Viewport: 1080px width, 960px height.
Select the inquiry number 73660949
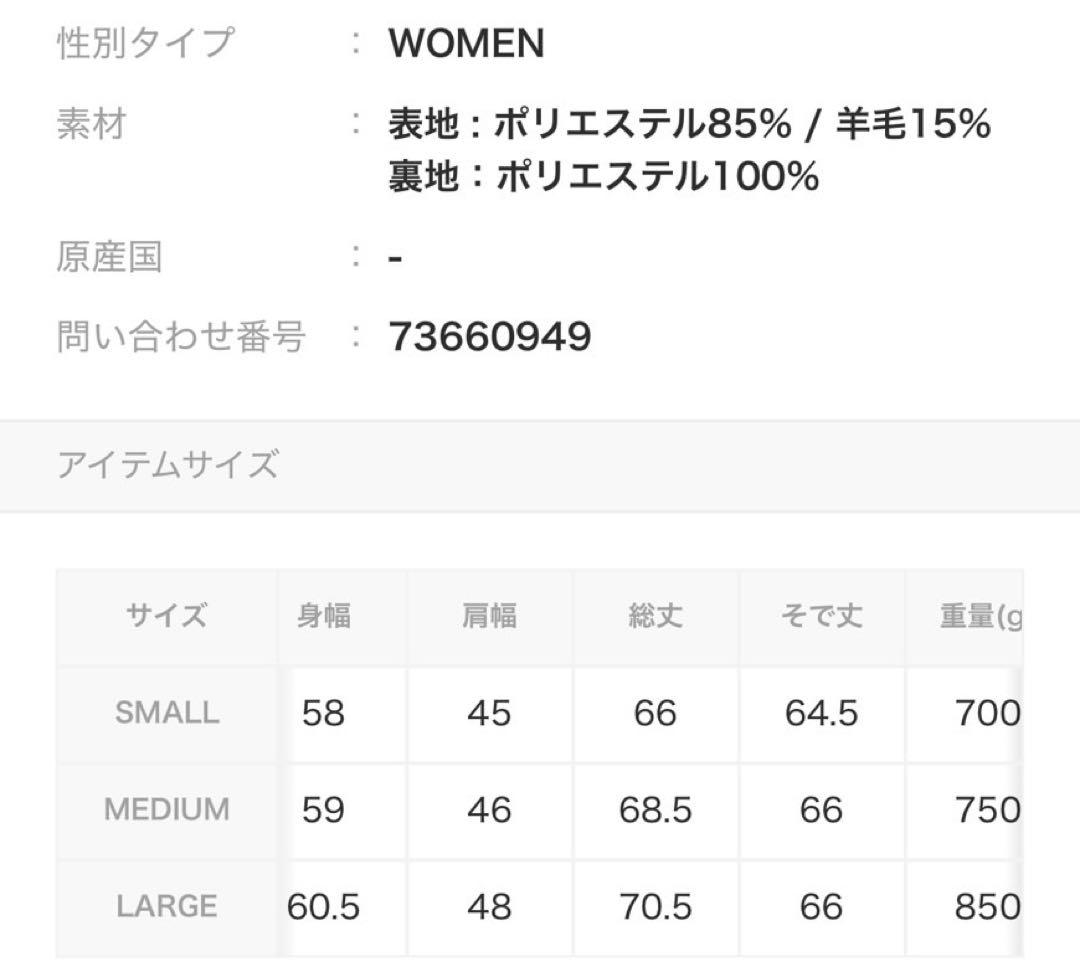(x=490, y=337)
